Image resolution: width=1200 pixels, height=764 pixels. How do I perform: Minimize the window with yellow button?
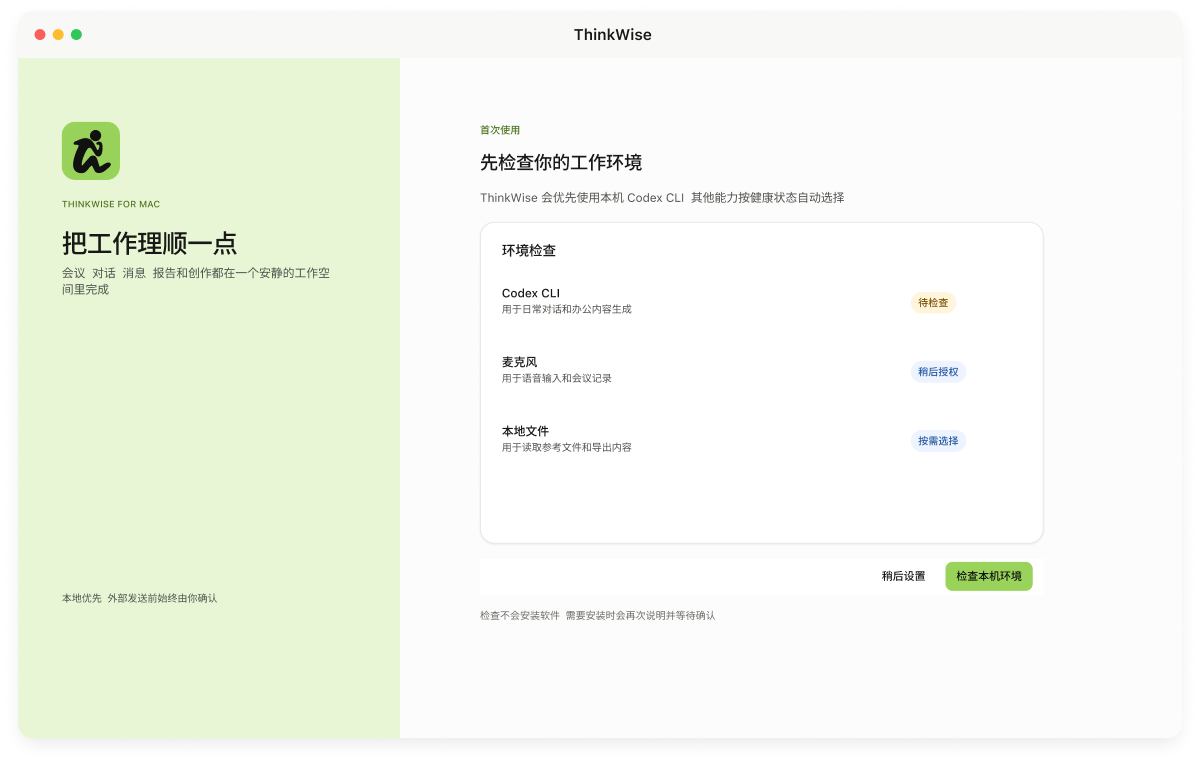(58, 34)
